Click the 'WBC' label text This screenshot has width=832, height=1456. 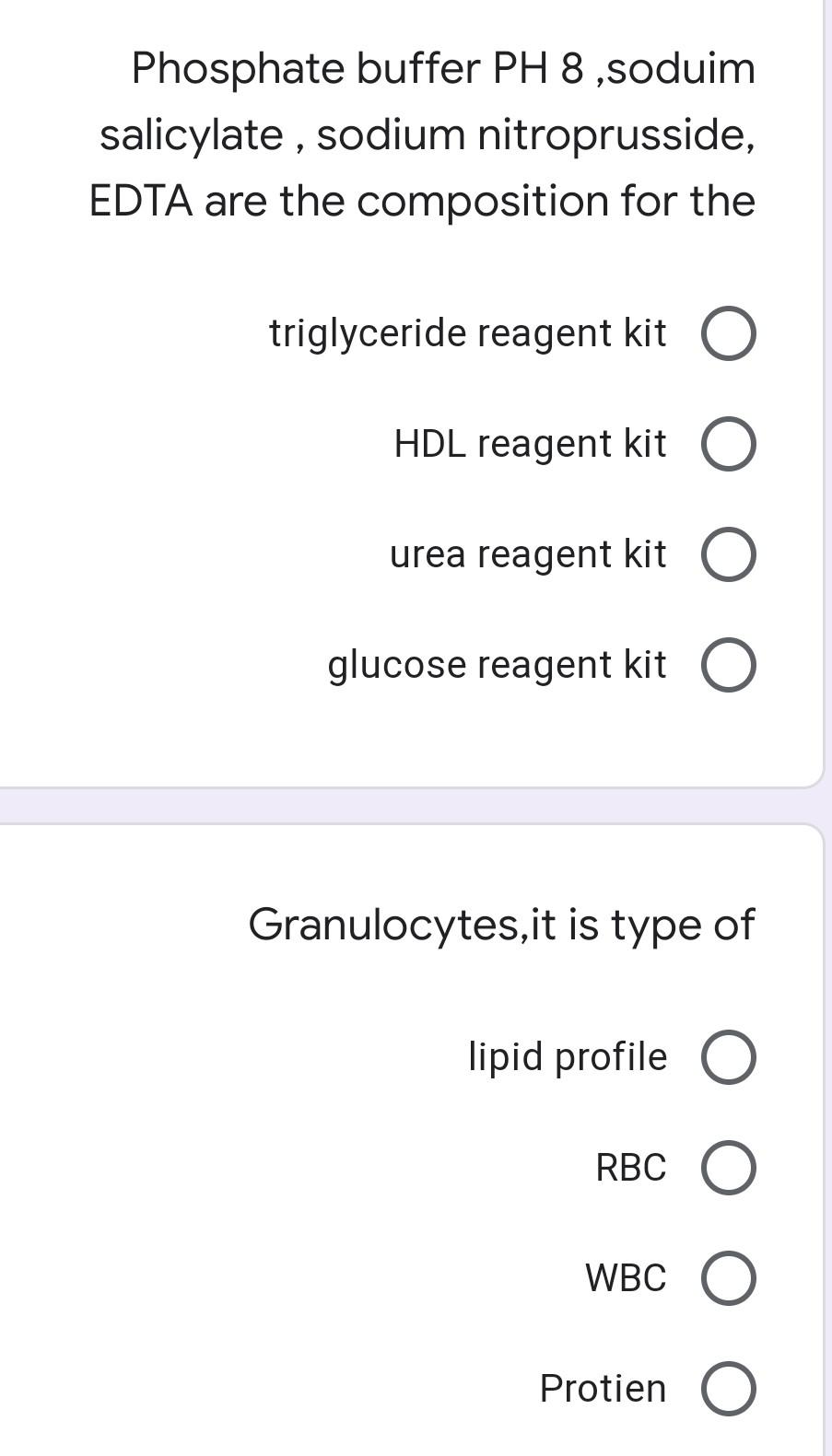click(x=626, y=1278)
